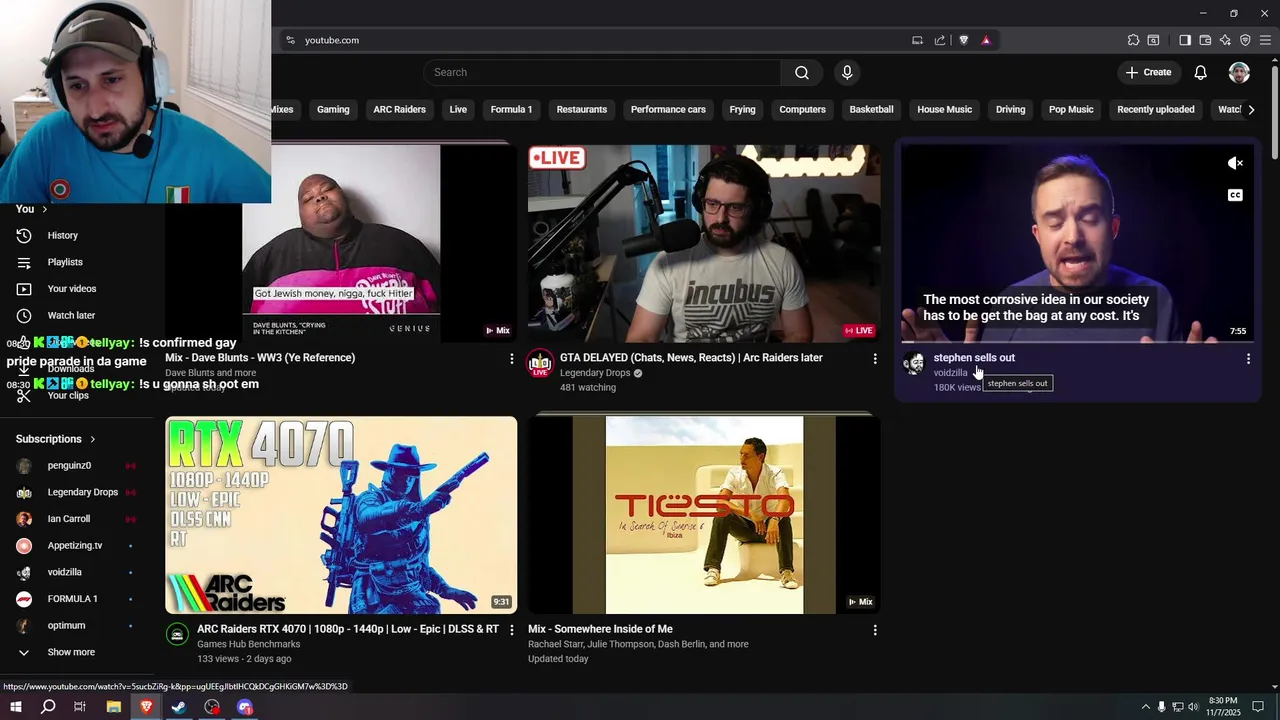Open the RTX 4070 ARC Raiders thumbnail
The height and width of the screenshot is (720, 1280).
pyautogui.click(x=341, y=515)
